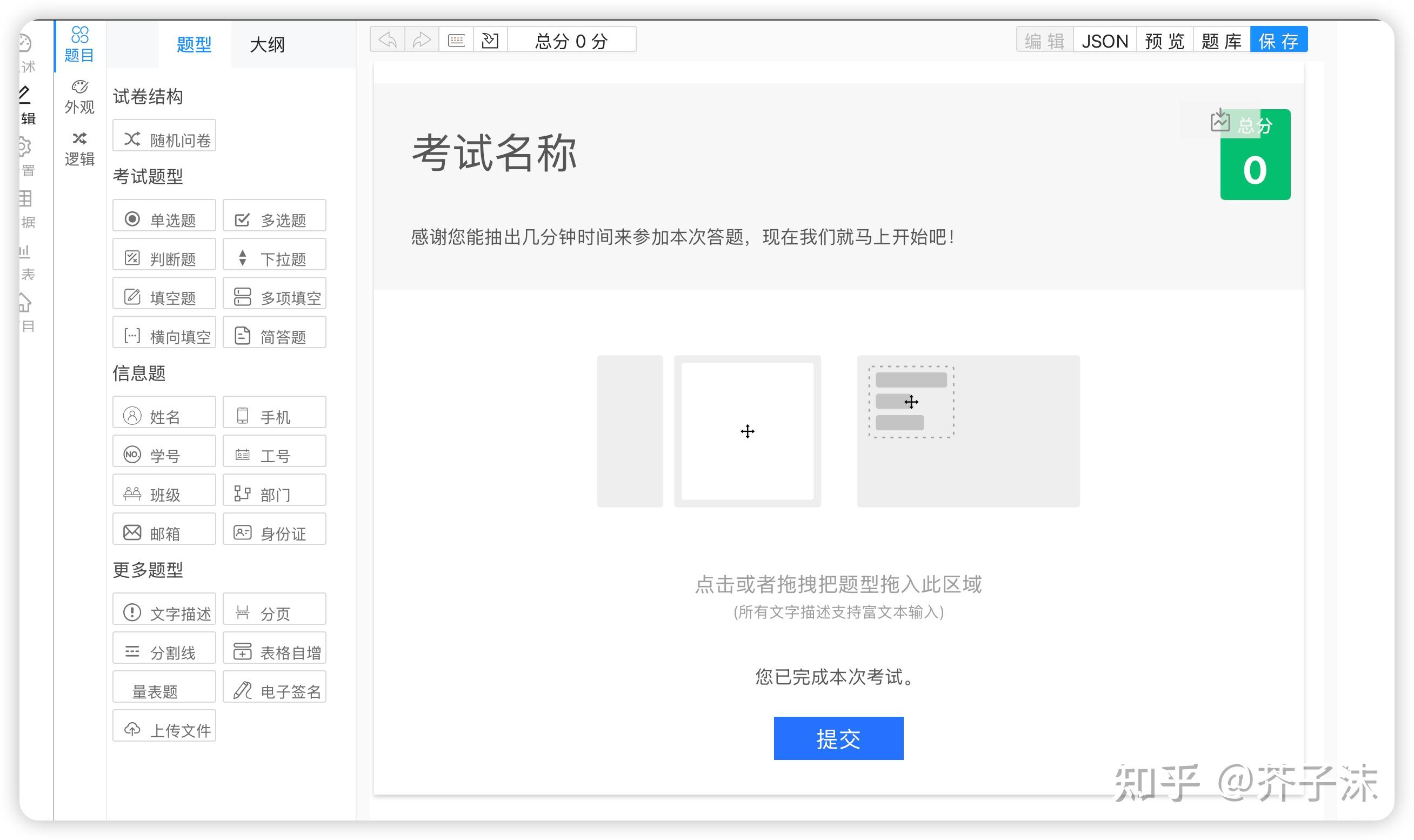Viewport: 1414px width, 840px height.
Task: Click the score chart icon beside 总分
Action: 1220,121
